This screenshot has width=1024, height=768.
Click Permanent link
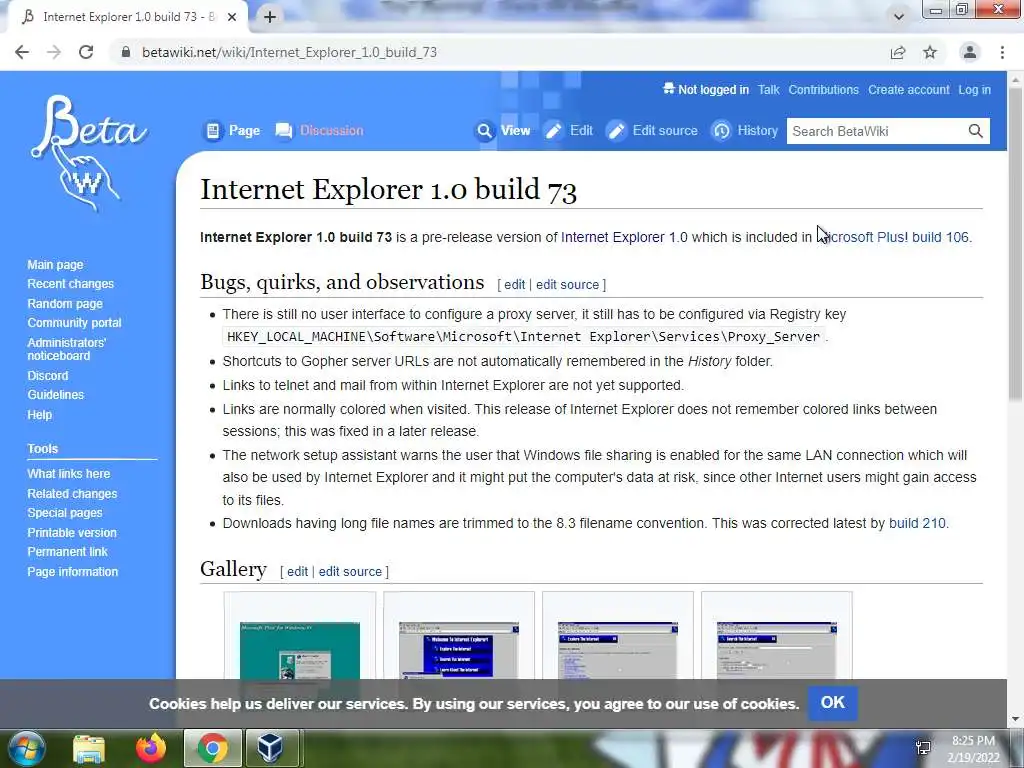(x=67, y=552)
